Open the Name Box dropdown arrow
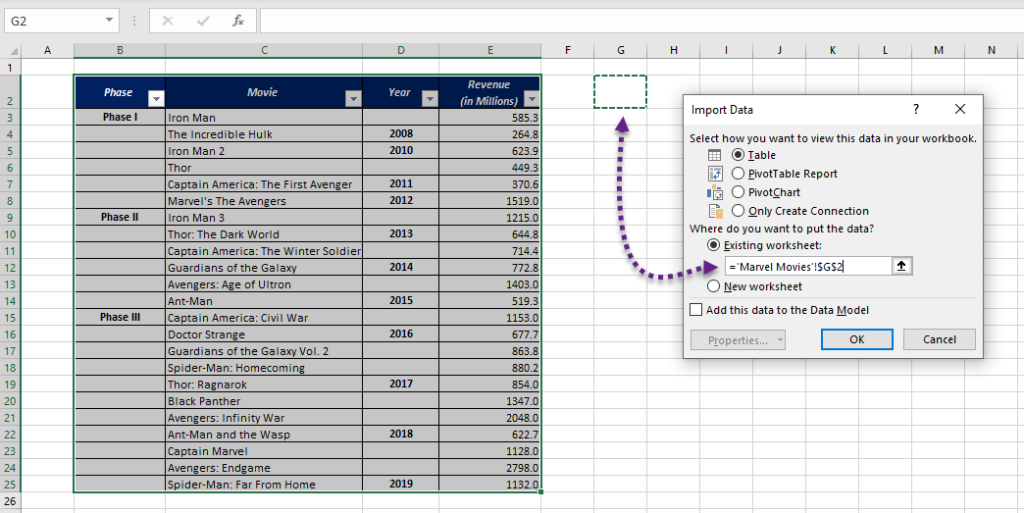 109,21
